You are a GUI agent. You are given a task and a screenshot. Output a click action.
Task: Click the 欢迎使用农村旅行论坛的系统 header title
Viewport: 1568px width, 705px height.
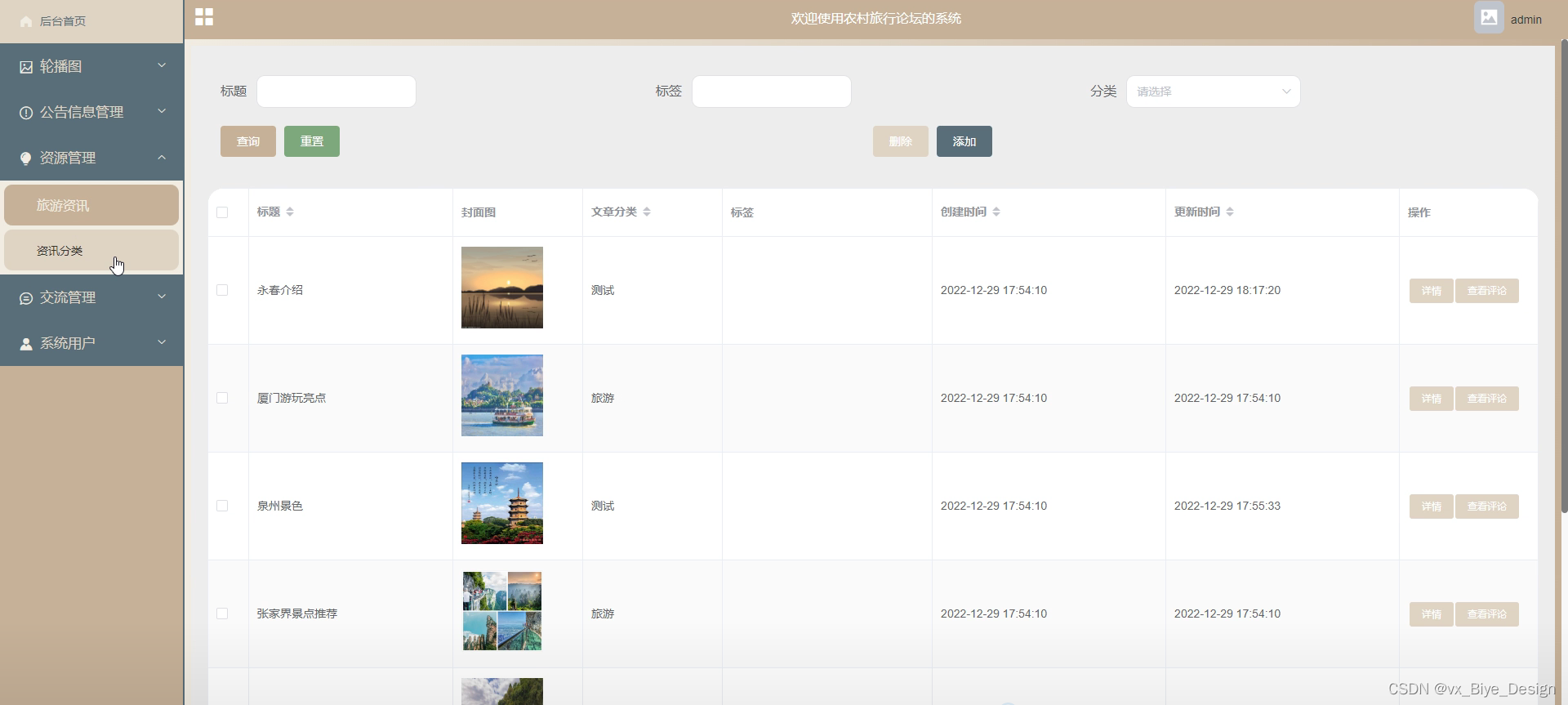(x=875, y=18)
